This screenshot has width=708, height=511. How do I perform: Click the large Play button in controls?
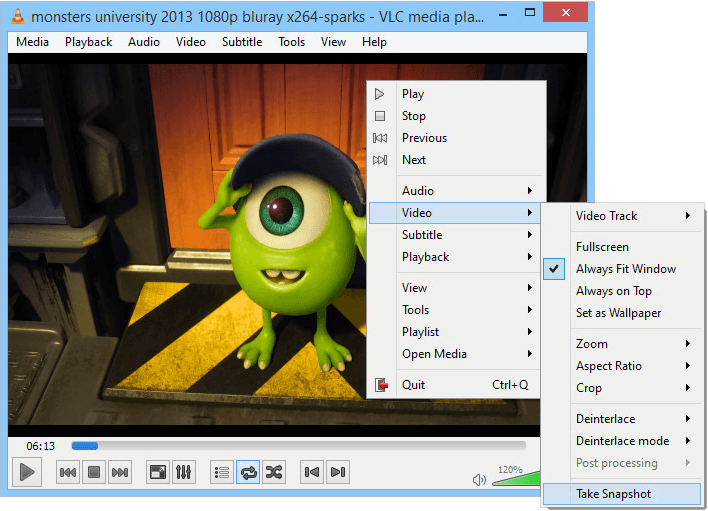[x=27, y=472]
